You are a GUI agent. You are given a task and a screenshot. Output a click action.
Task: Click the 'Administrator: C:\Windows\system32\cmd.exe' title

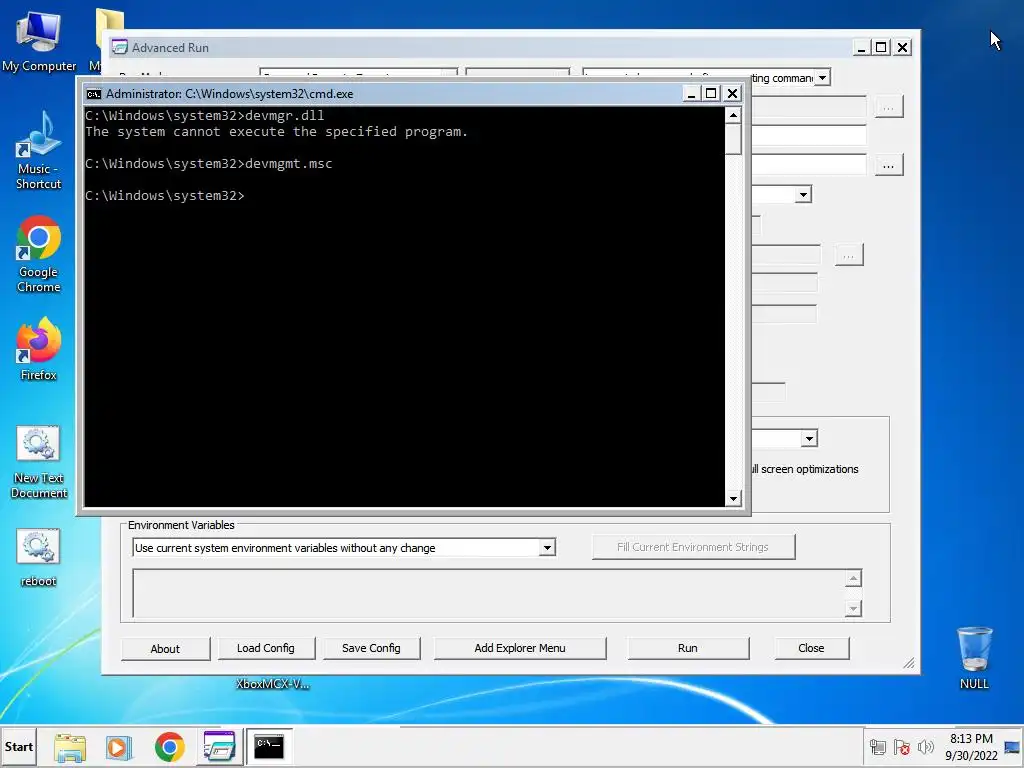tap(230, 94)
